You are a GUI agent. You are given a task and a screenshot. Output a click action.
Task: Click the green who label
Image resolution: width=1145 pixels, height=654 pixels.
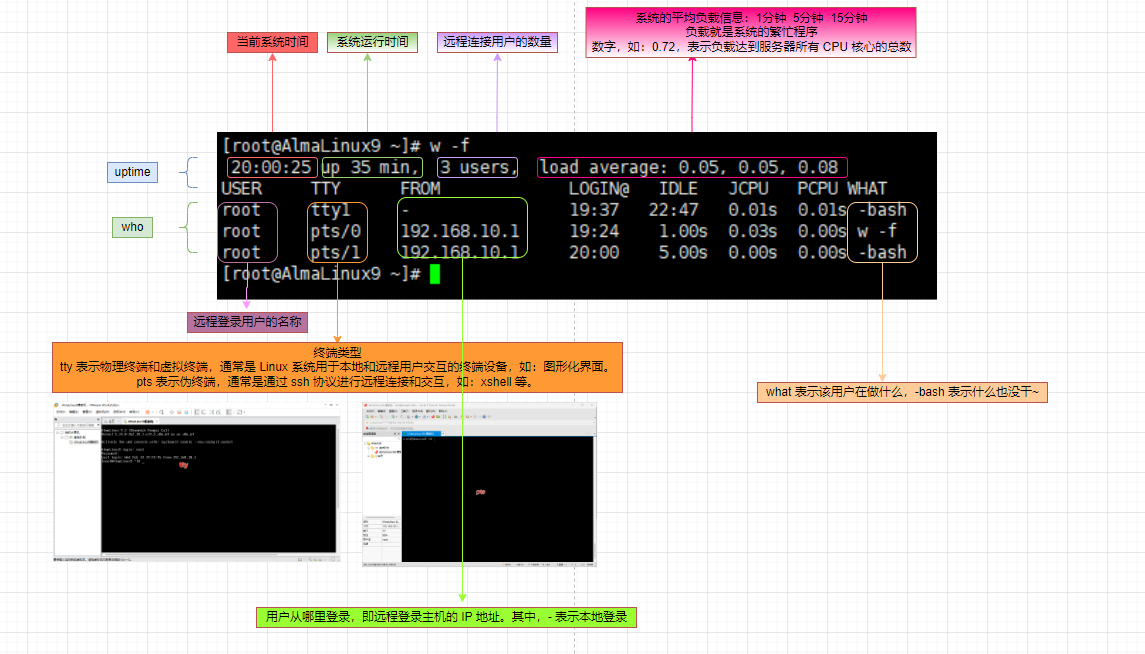pos(132,227)
